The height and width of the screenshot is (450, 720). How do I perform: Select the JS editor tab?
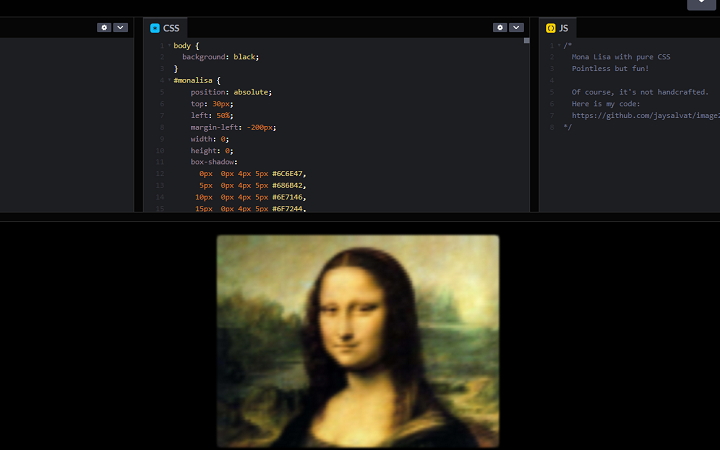click(557, 28)
